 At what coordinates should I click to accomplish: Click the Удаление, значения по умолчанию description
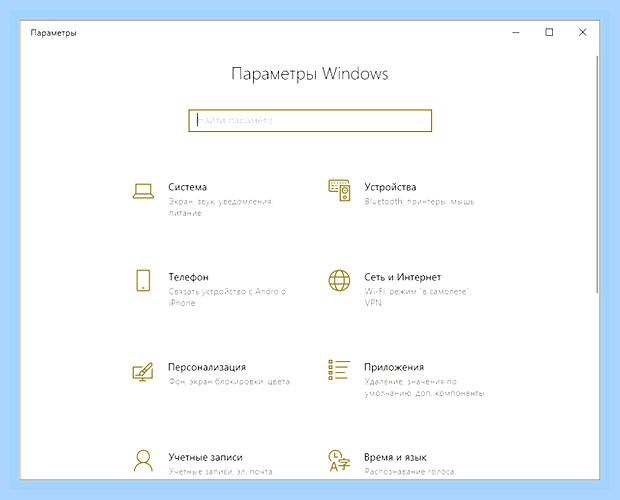(x=424, y=387)
